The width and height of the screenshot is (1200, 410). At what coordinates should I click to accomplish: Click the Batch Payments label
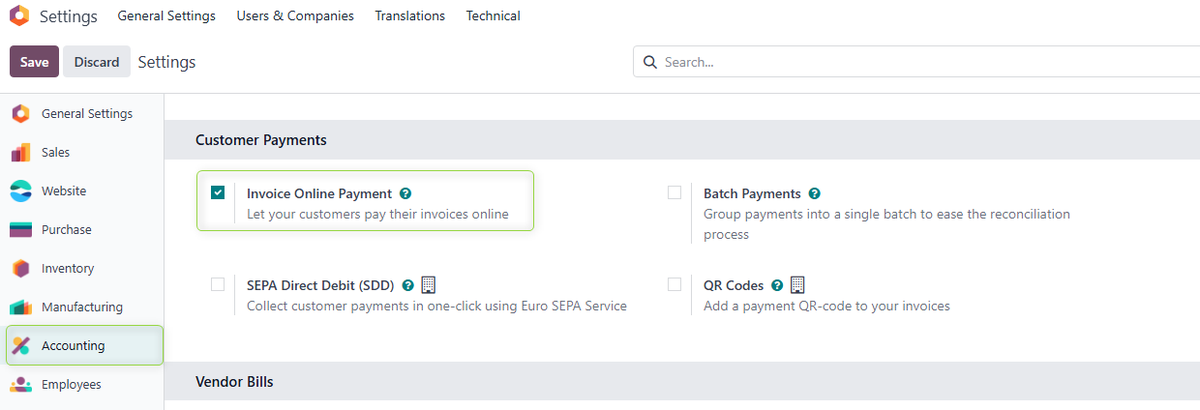tap(752, 194)
